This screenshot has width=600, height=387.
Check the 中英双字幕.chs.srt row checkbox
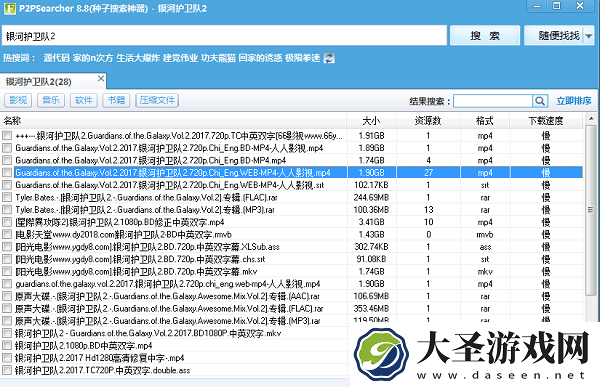(7, 259)
